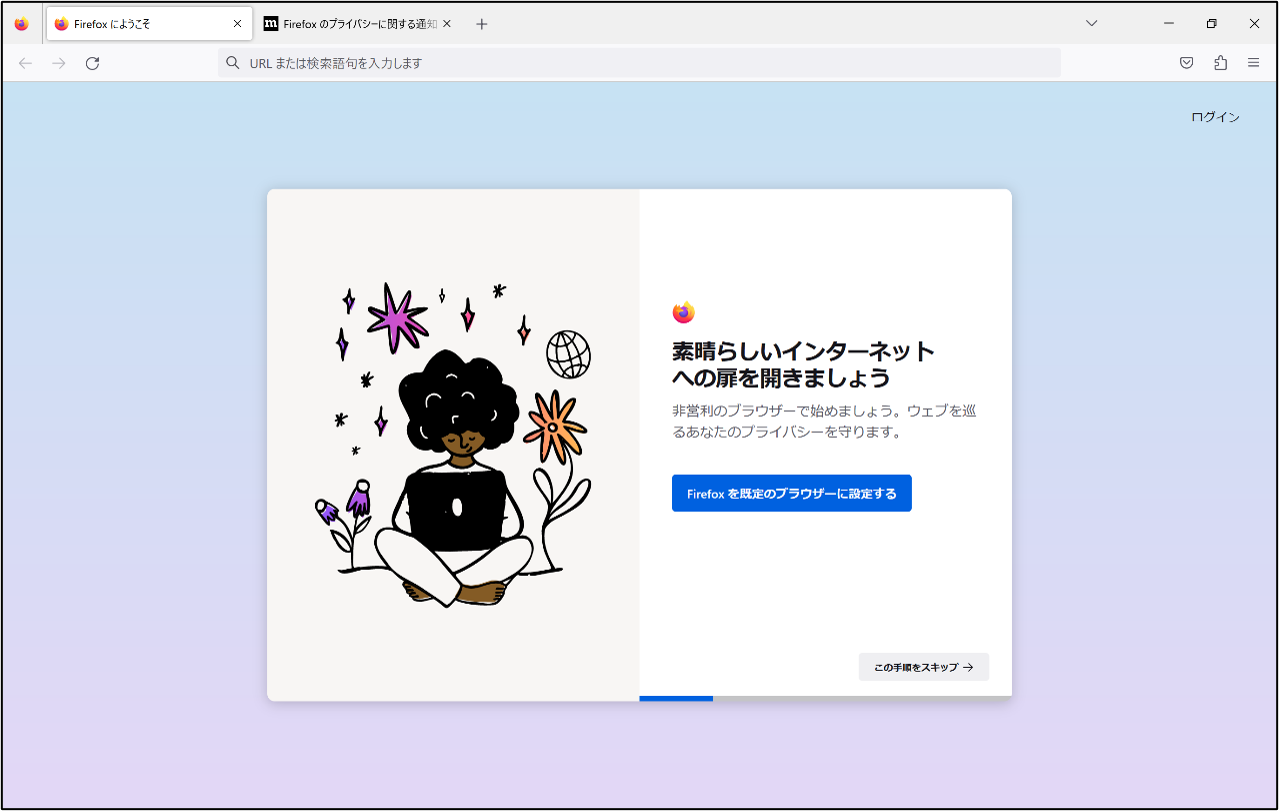Image resolution: width=1279 pixels, height=811 pixels.
Task: Expand the list all tabs chevron
Action: [1092, 23]
